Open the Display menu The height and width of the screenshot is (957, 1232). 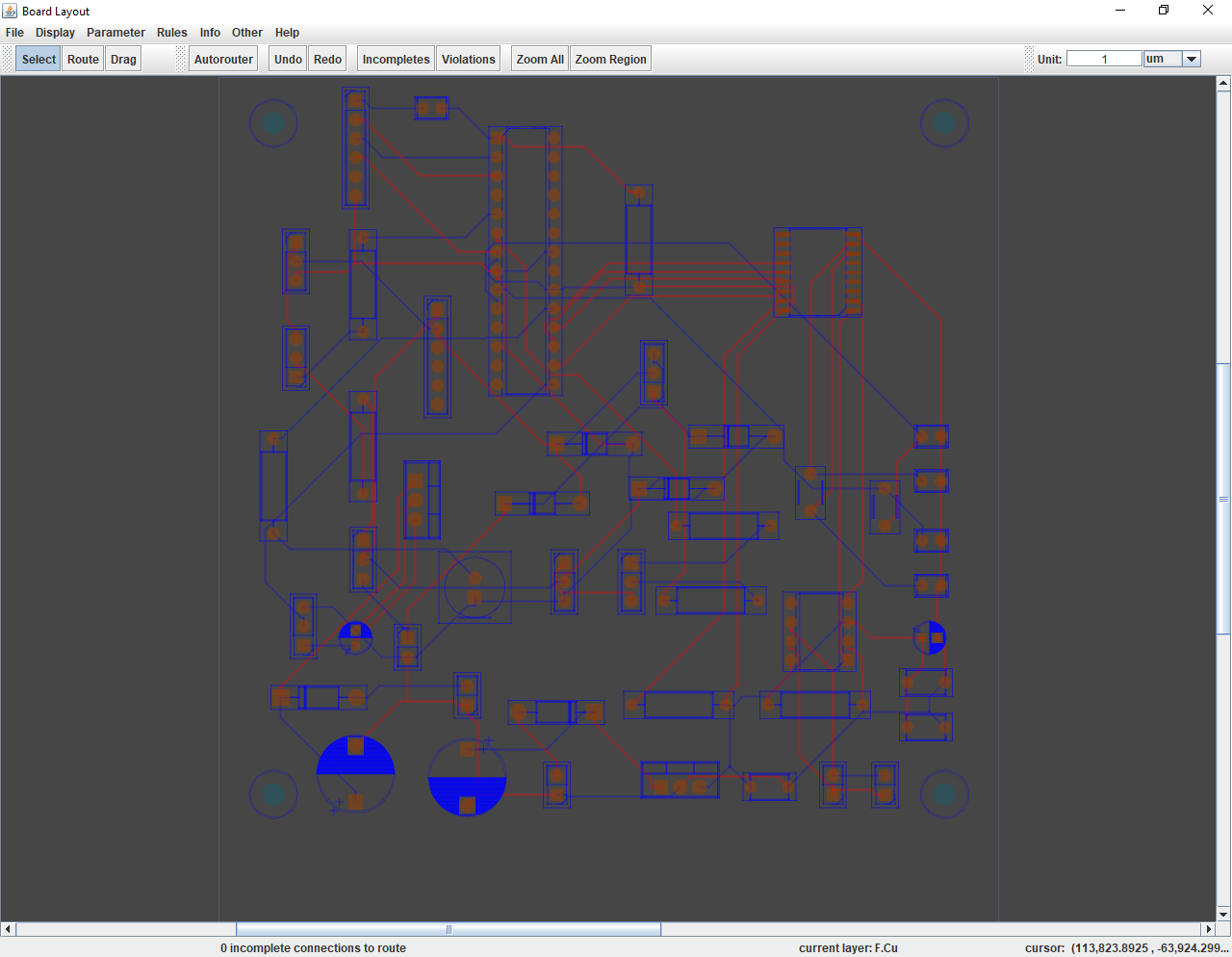pos(55,32)
